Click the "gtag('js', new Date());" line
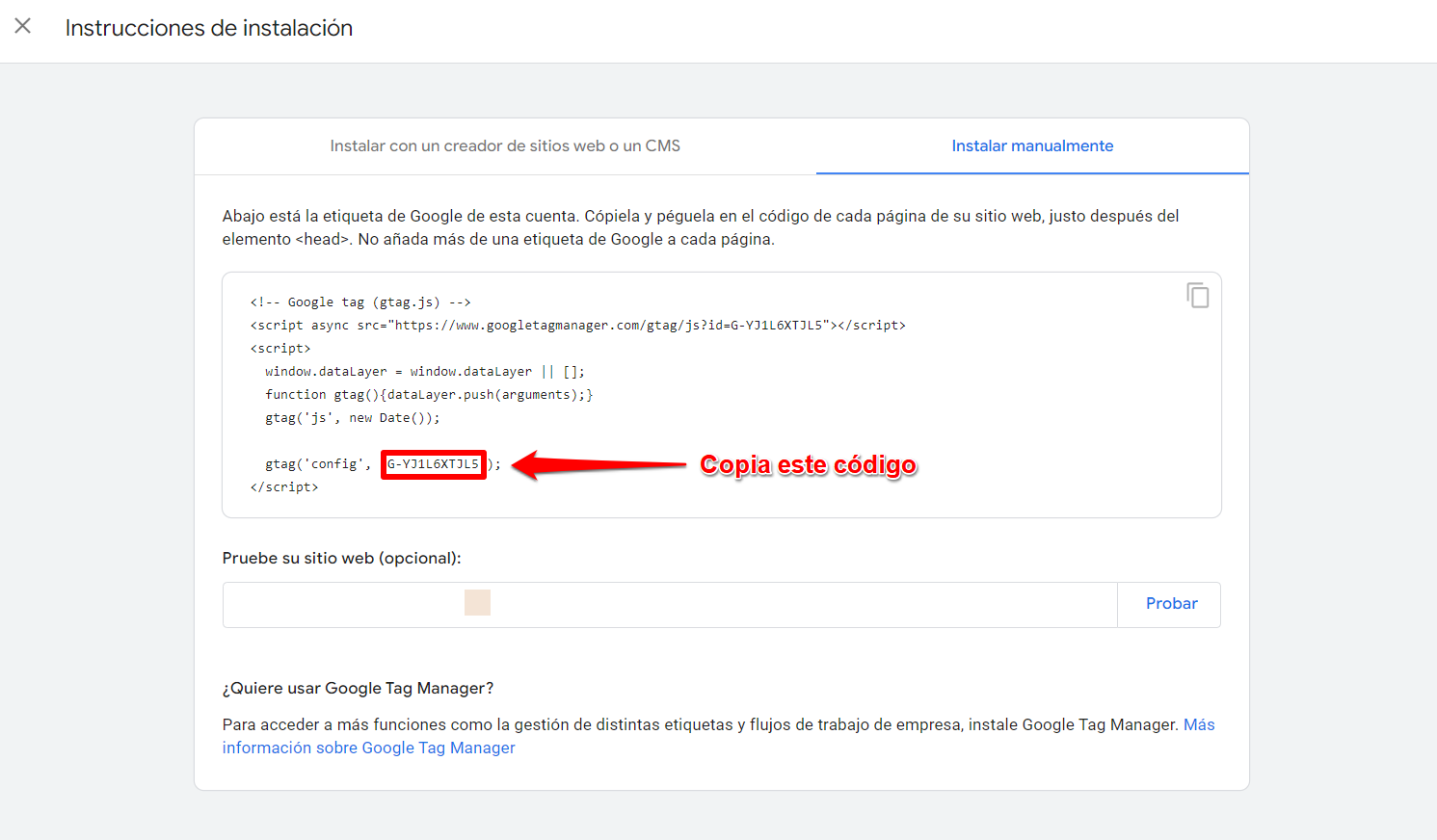The width and height of the screenshot is (1437, 840). tap(353, 418)
